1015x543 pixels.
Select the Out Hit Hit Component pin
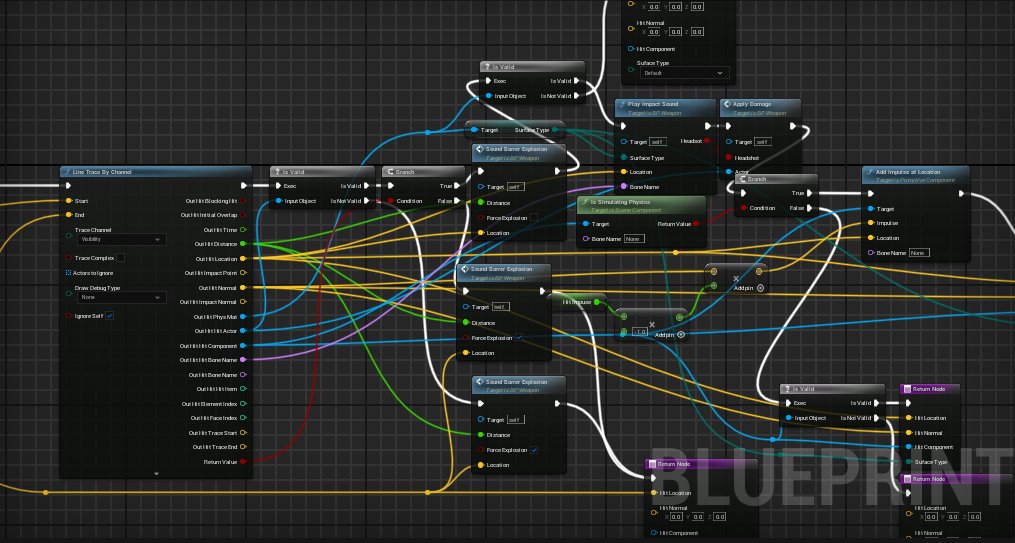pyautogui.click(x=243, y=346)
